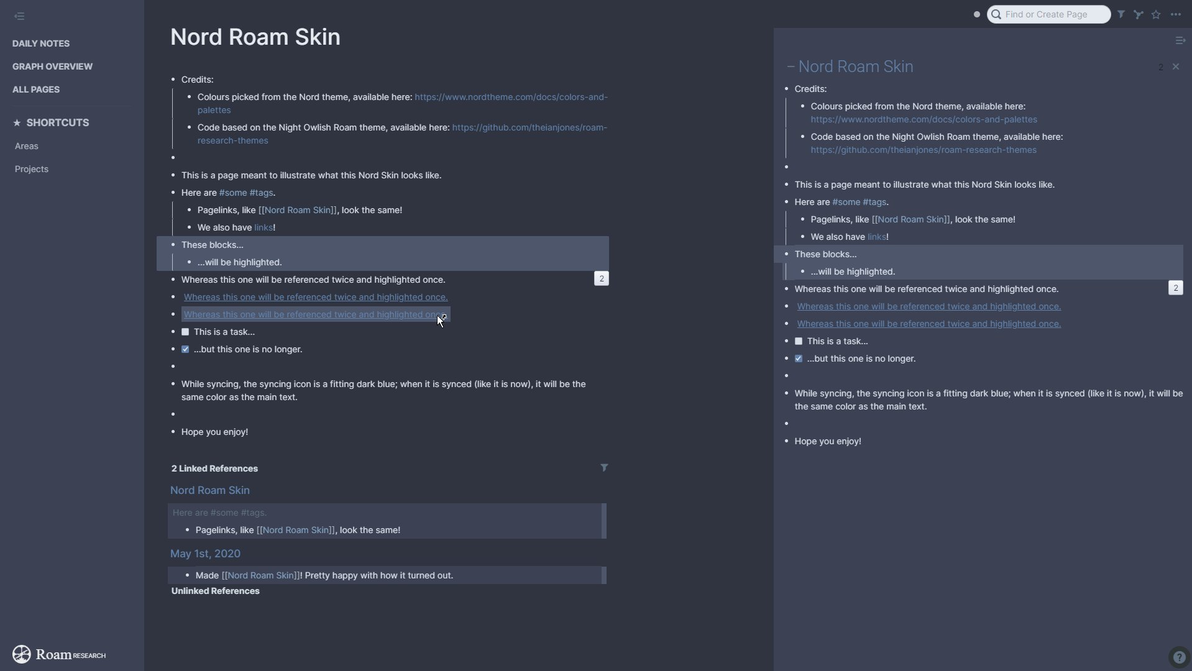Toggle the 'This is a task...' checkbox in right sidebar

(x=798, y=341)
